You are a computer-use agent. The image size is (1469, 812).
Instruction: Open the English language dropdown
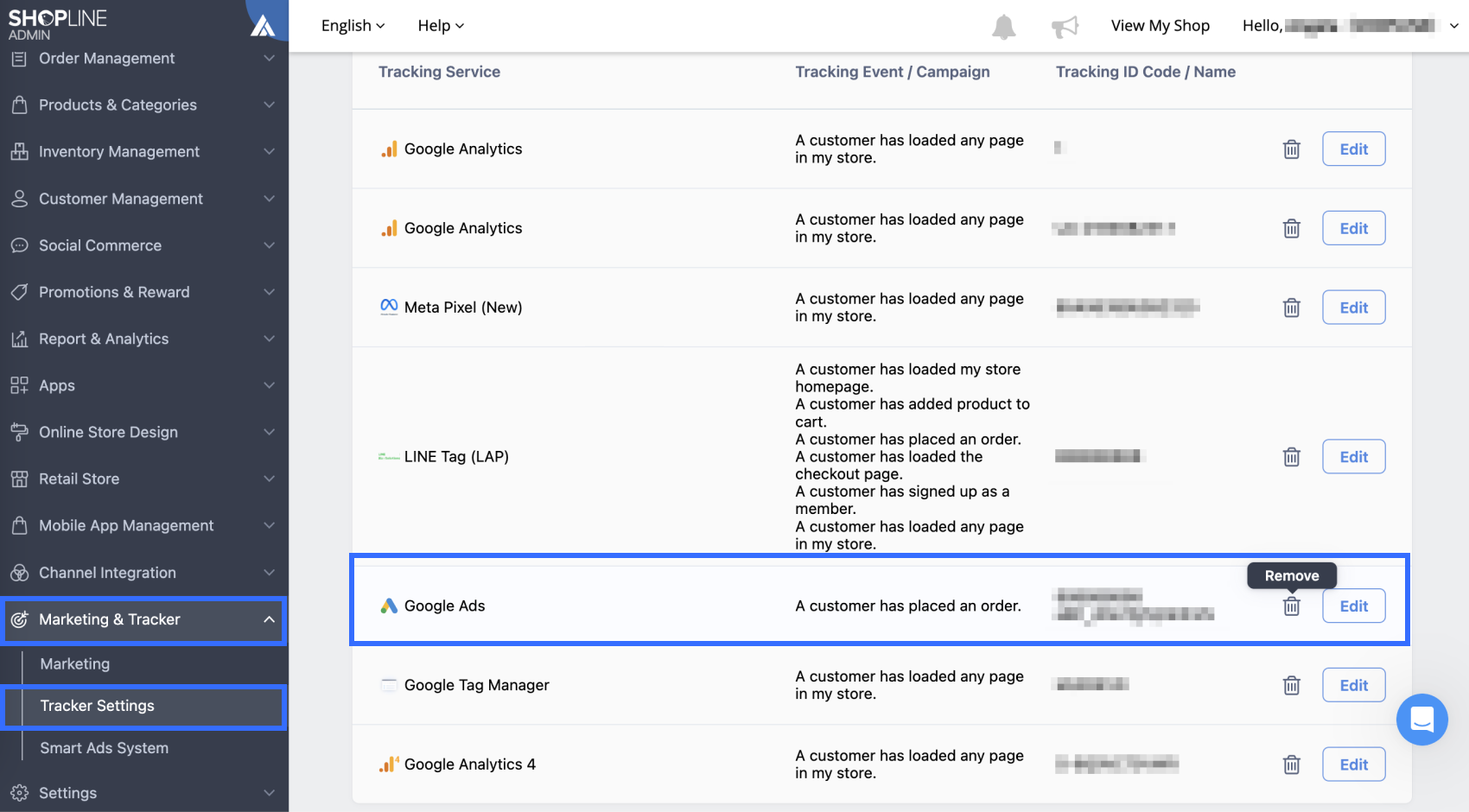coord(353,26)
